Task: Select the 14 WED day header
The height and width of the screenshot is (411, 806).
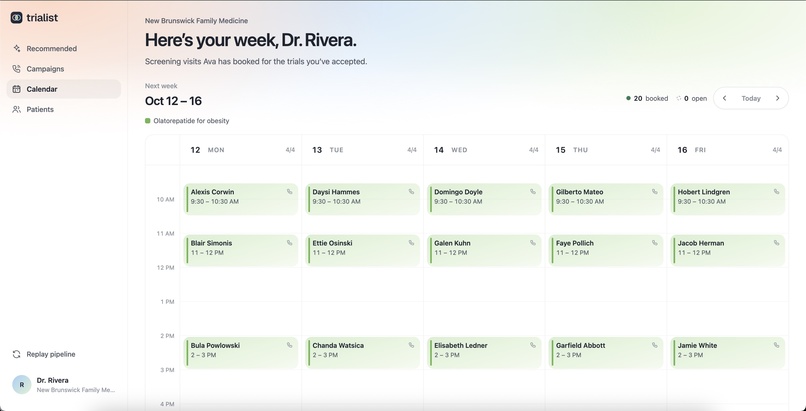Action: coord(484,150)
